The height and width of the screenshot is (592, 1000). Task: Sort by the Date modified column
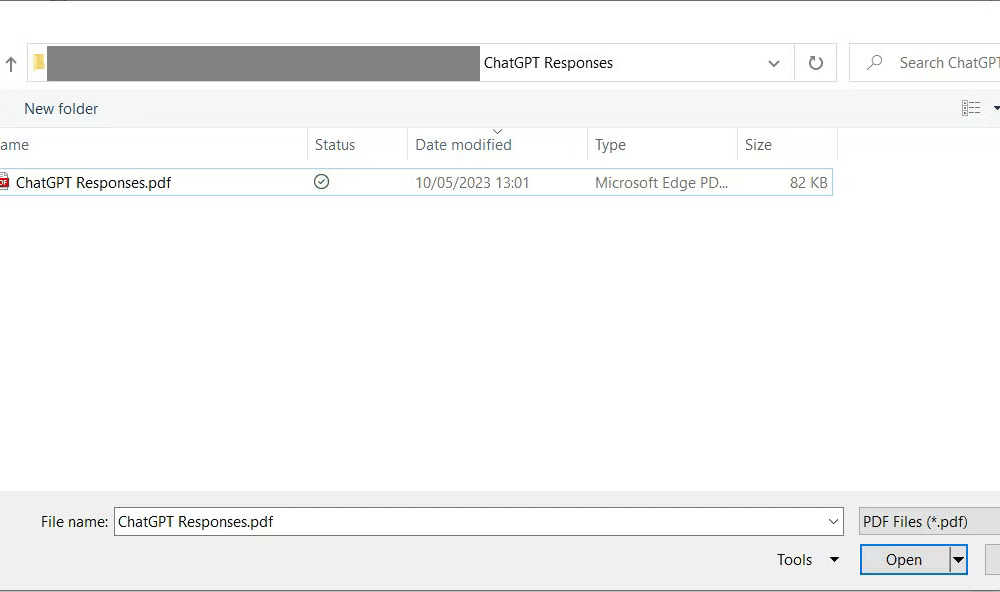tap(497, 144)
